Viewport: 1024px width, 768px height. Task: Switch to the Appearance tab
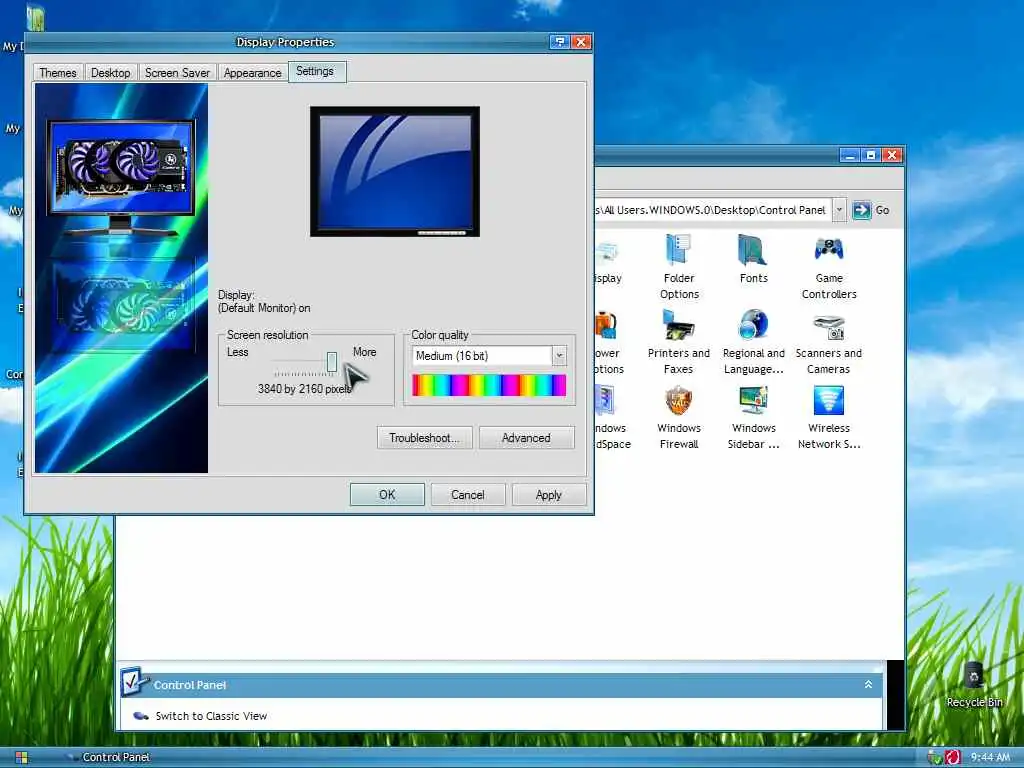252,72
